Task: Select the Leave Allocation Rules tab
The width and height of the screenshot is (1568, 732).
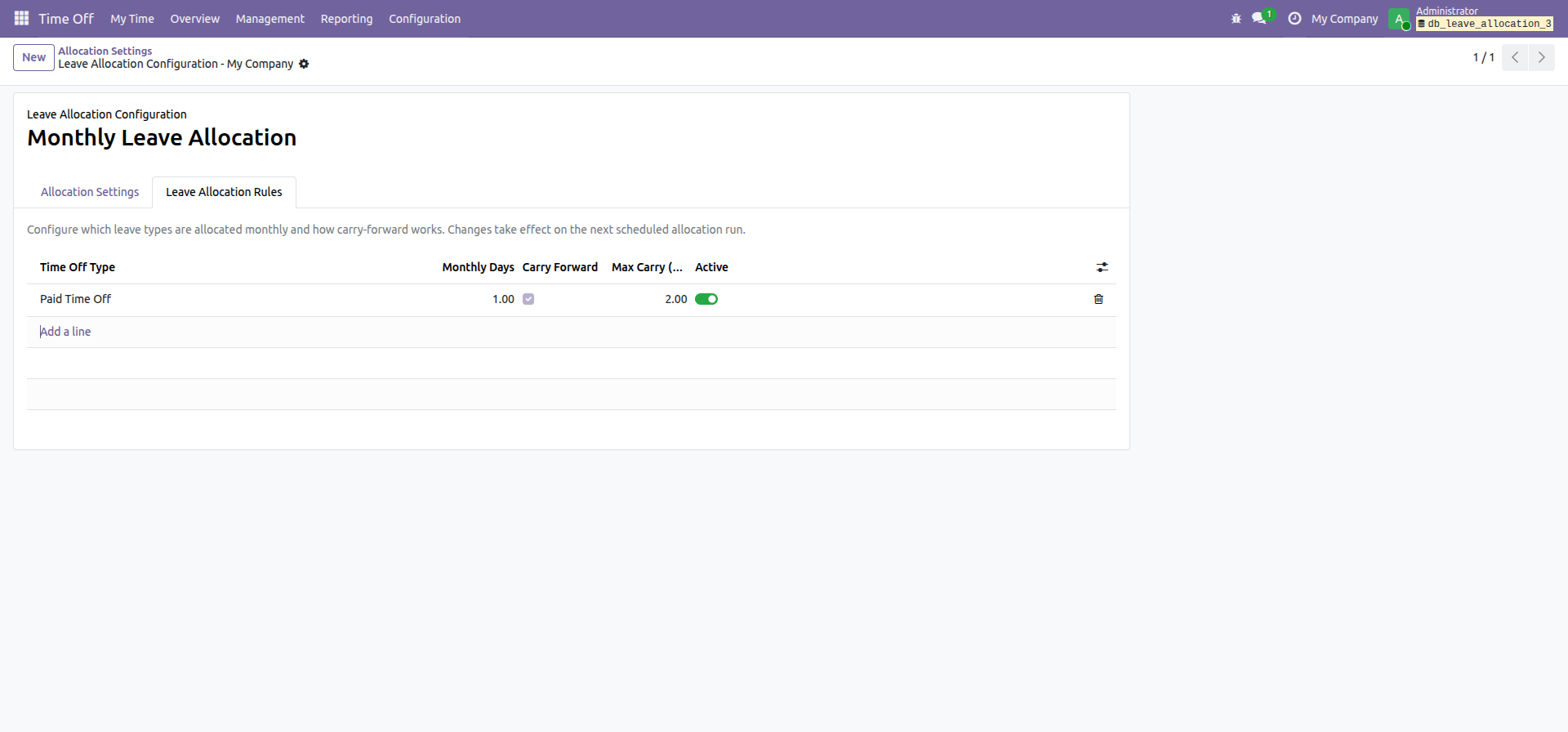Action: click(224, 192)
